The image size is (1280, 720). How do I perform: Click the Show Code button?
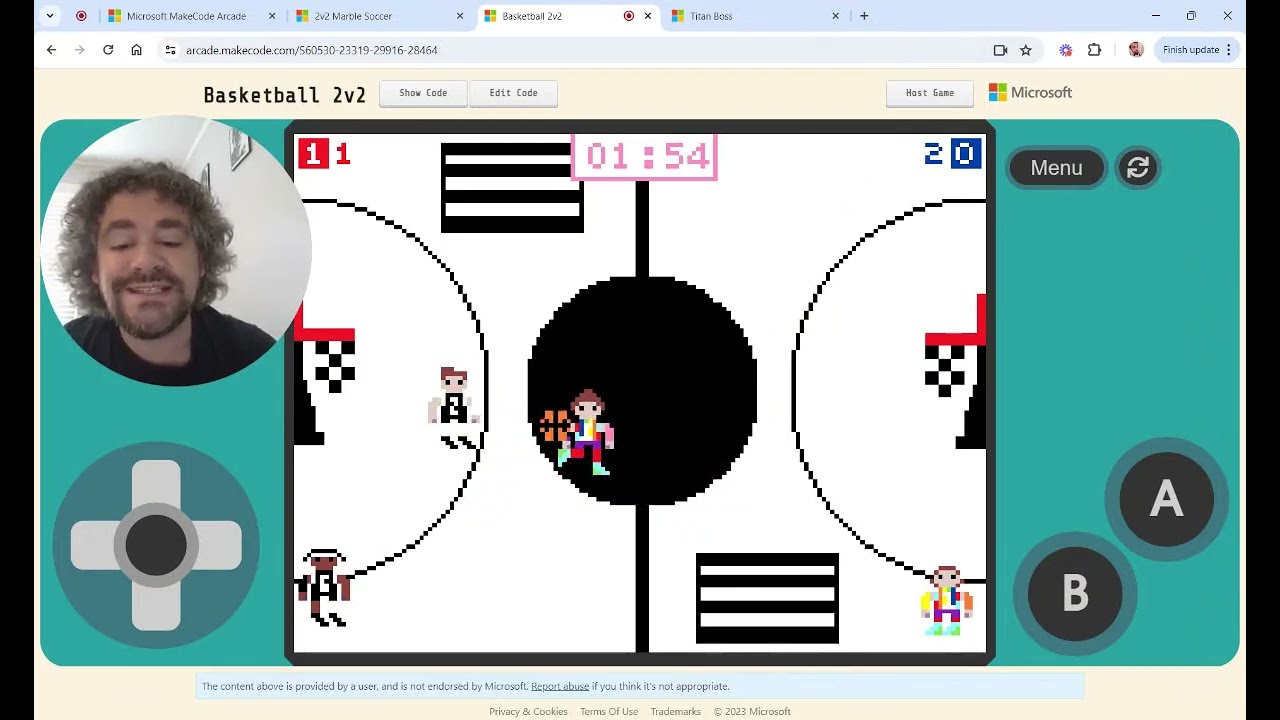point(423,93)
